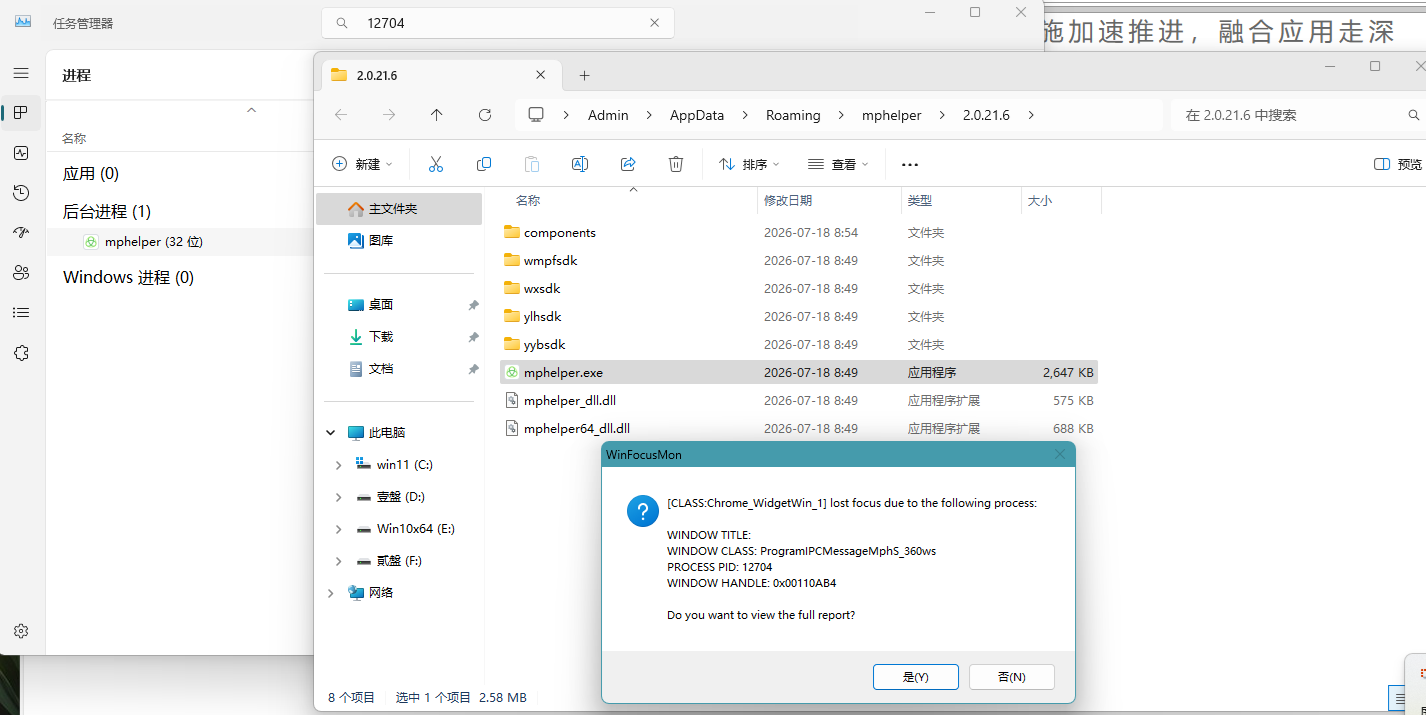Open Details icon in Task Manager sidebar
Viewport: 1426px width, 715px height.
[x=21, y=313]
